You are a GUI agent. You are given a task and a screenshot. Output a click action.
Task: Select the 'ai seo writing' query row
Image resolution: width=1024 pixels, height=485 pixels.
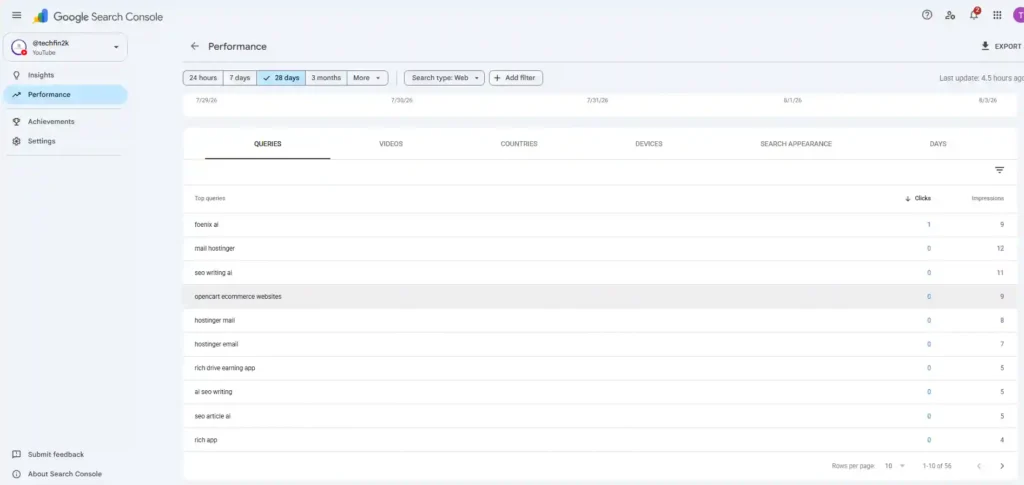click(x=600, y=392)
